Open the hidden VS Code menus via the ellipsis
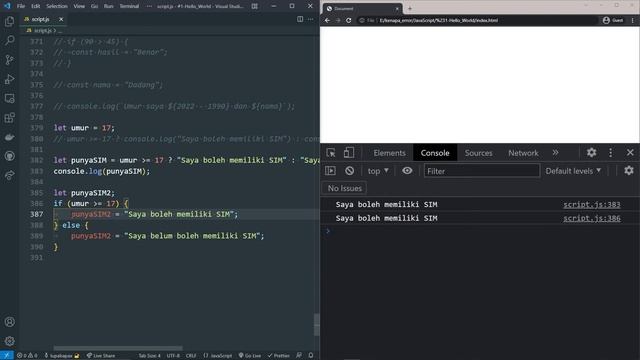The width and height of the screenshot is (640, 360). 149,6
